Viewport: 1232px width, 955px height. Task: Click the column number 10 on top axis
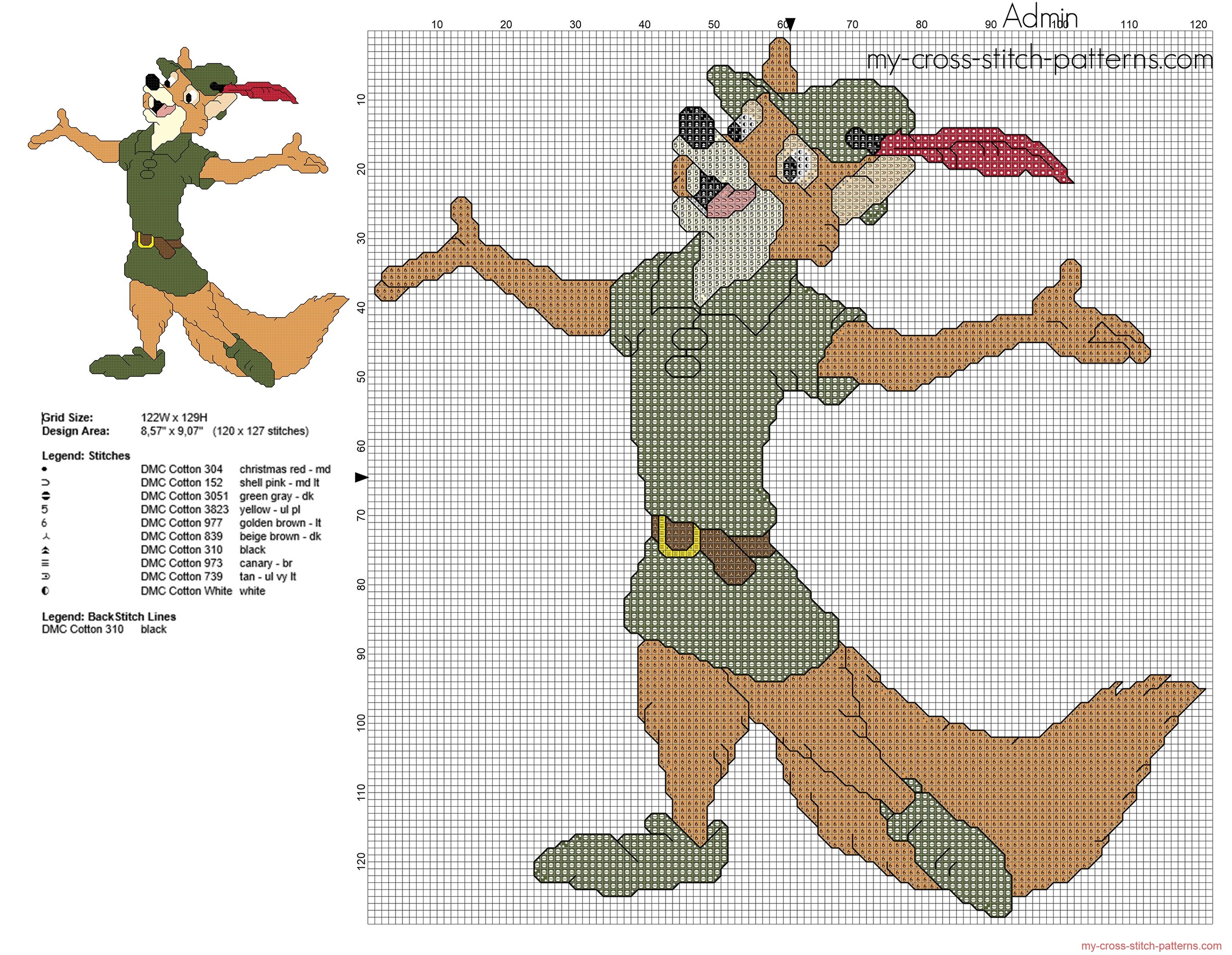(436, 24)
